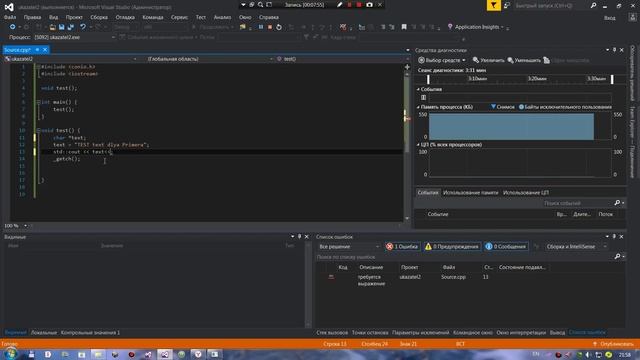Click the Application Insights icon
Image resolution: width=640 pixels, height=360 pixels.
[450, 27]
